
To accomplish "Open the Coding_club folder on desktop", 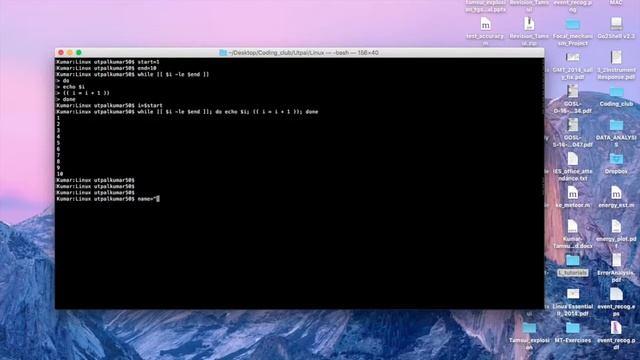I will (616, 92).
